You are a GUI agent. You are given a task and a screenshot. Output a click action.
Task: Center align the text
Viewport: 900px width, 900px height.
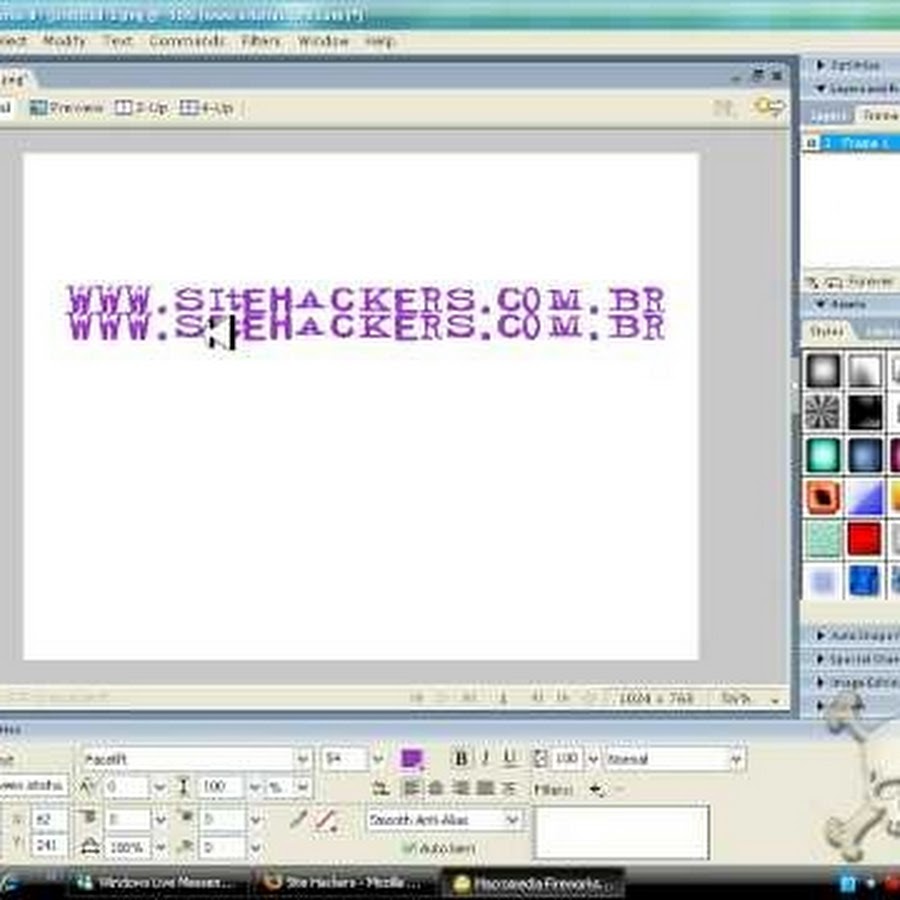click(x=436, y=789)
